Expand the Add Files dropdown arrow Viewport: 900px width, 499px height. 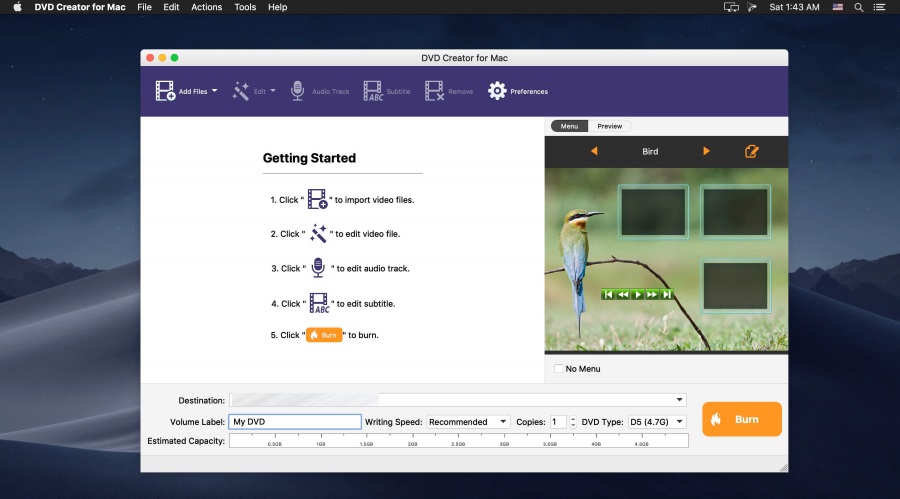[x=214, y=91]
